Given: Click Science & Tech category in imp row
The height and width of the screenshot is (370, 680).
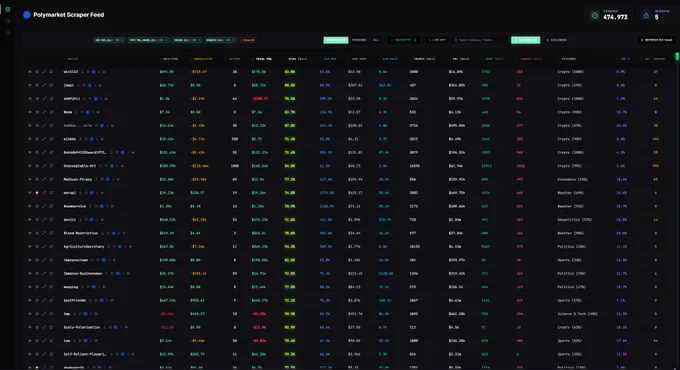Looking at the screenshot, I should 577,314.
